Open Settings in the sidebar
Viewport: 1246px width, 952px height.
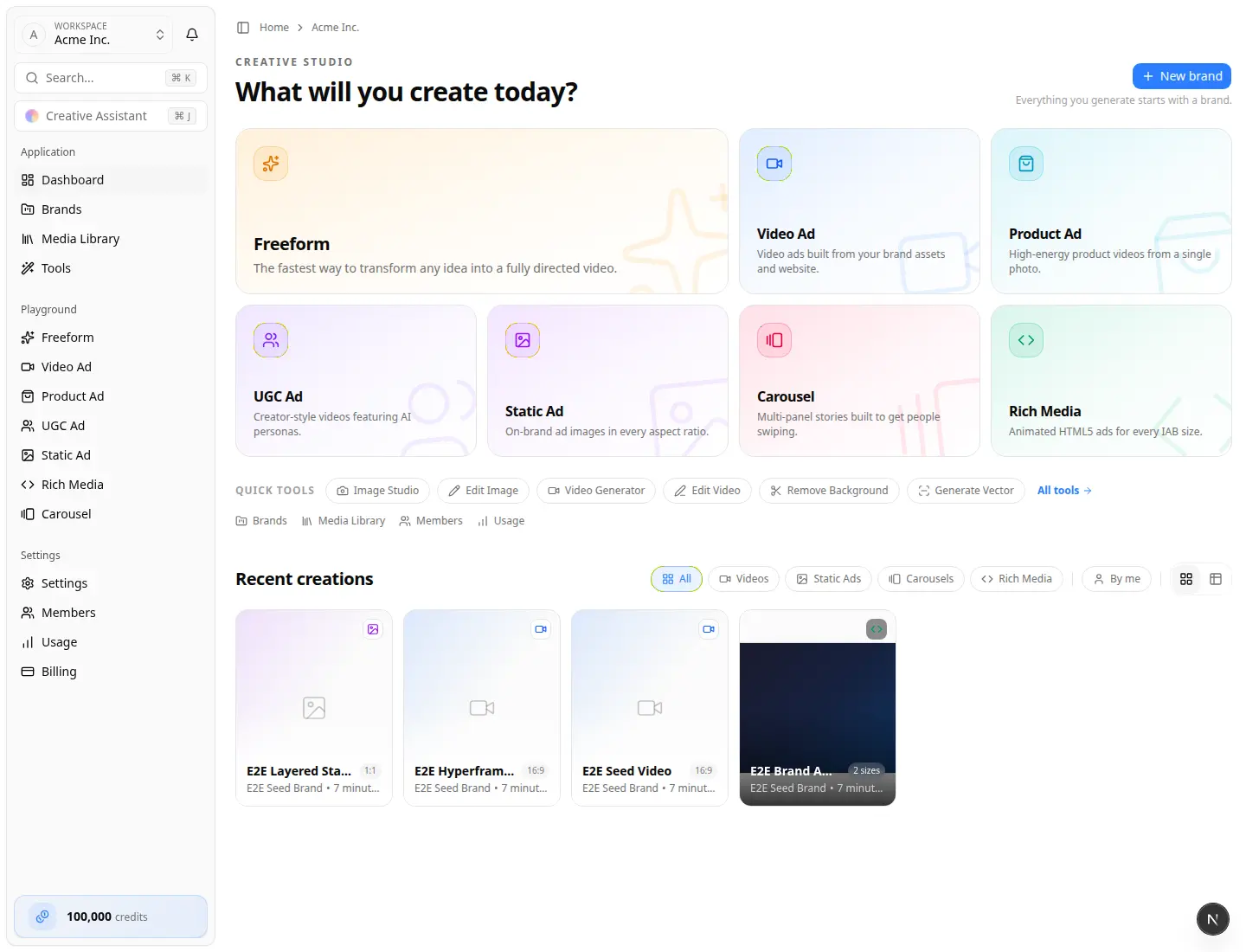tap(111, 583)
